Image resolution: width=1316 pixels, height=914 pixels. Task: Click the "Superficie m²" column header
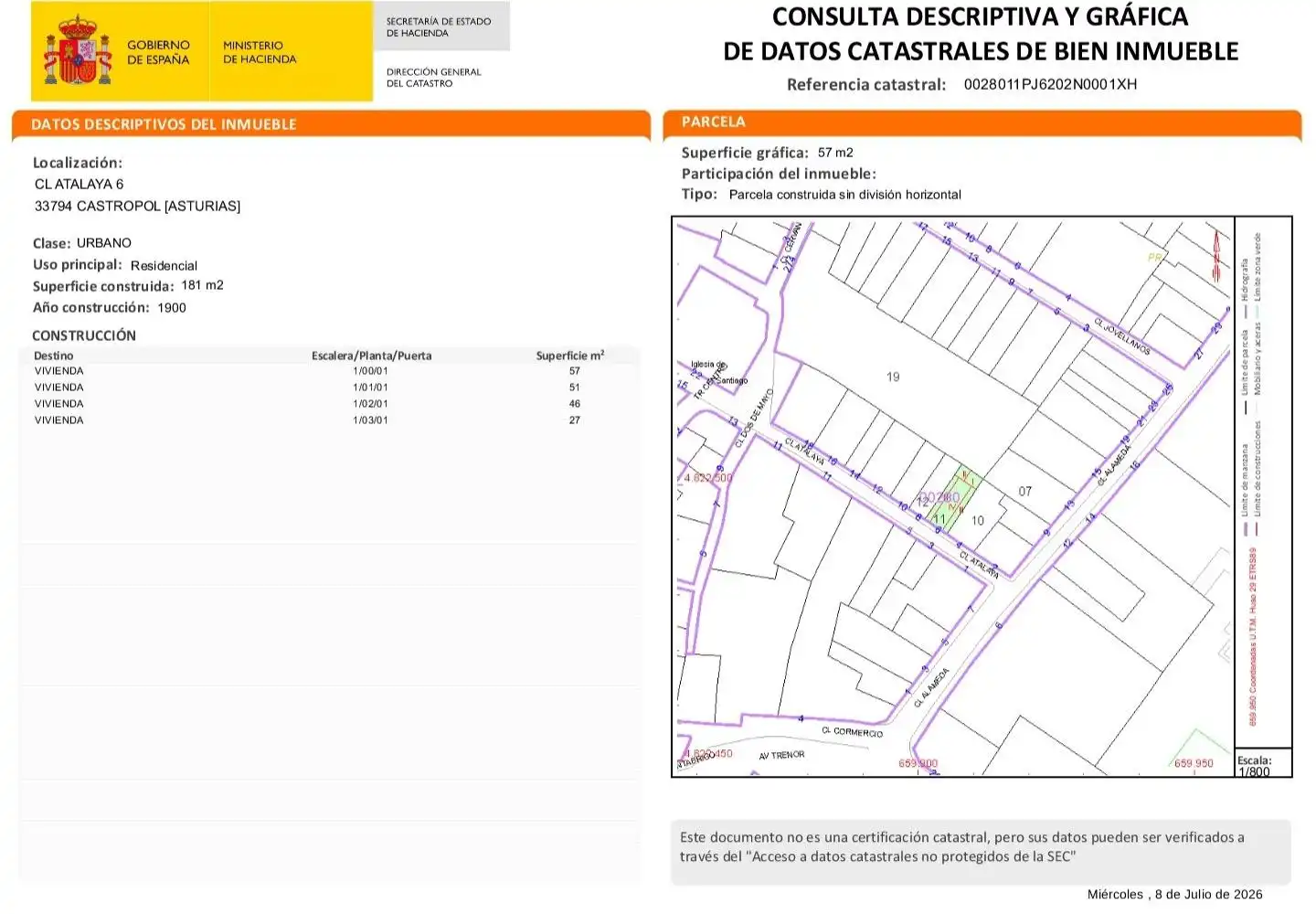[x=570, y=356]
